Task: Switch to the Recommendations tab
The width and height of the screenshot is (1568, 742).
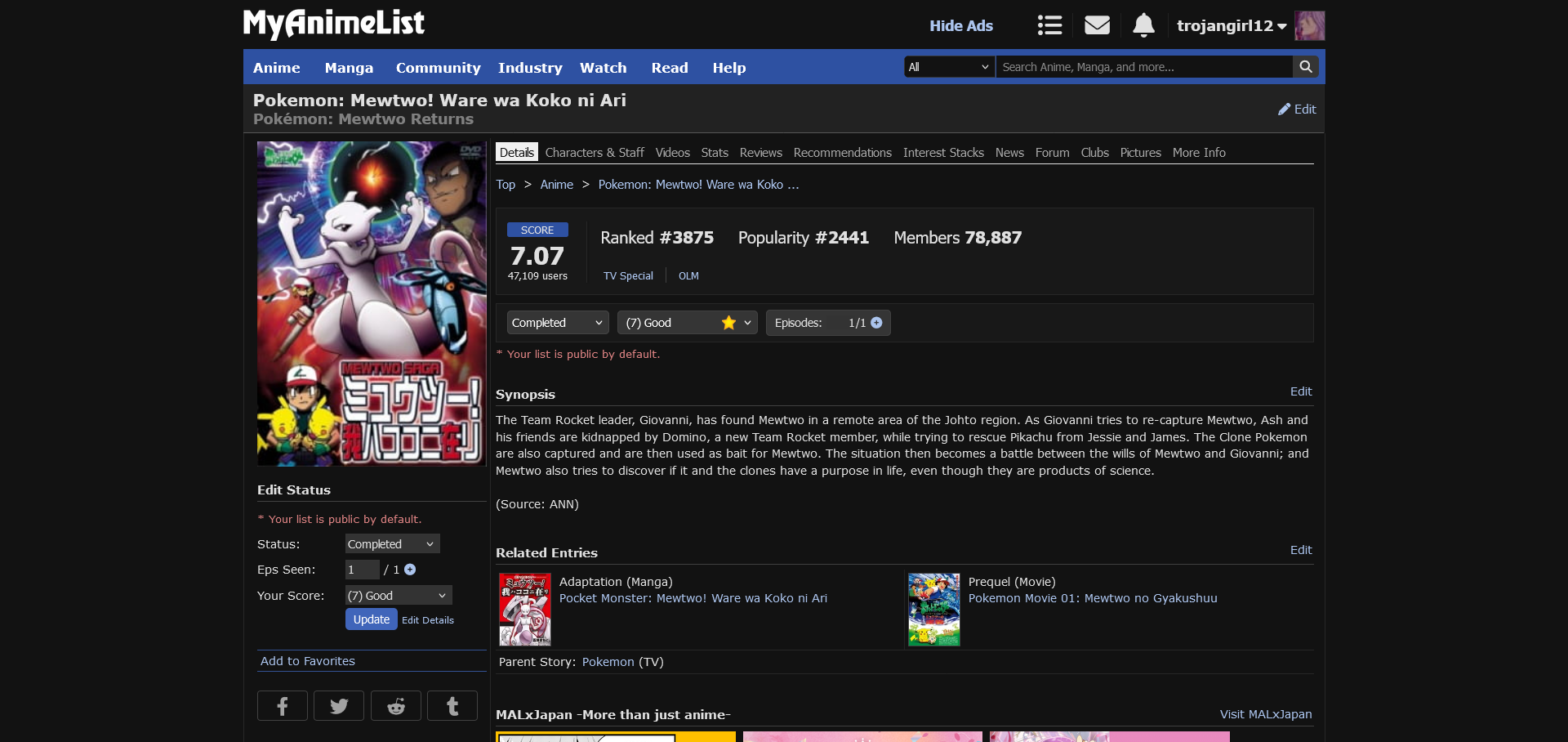Action: (x=843, y=153)
